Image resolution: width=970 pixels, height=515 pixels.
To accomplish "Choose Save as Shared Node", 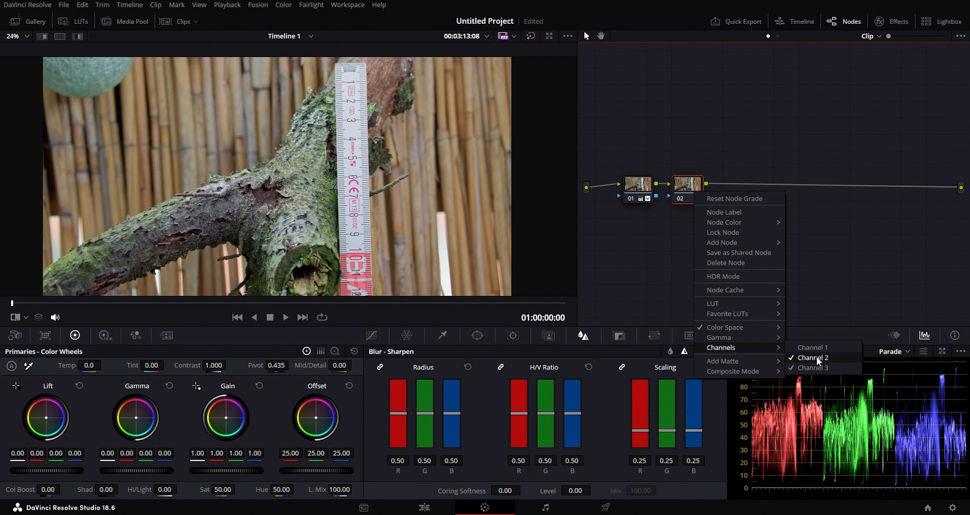I will coord(739,253).
